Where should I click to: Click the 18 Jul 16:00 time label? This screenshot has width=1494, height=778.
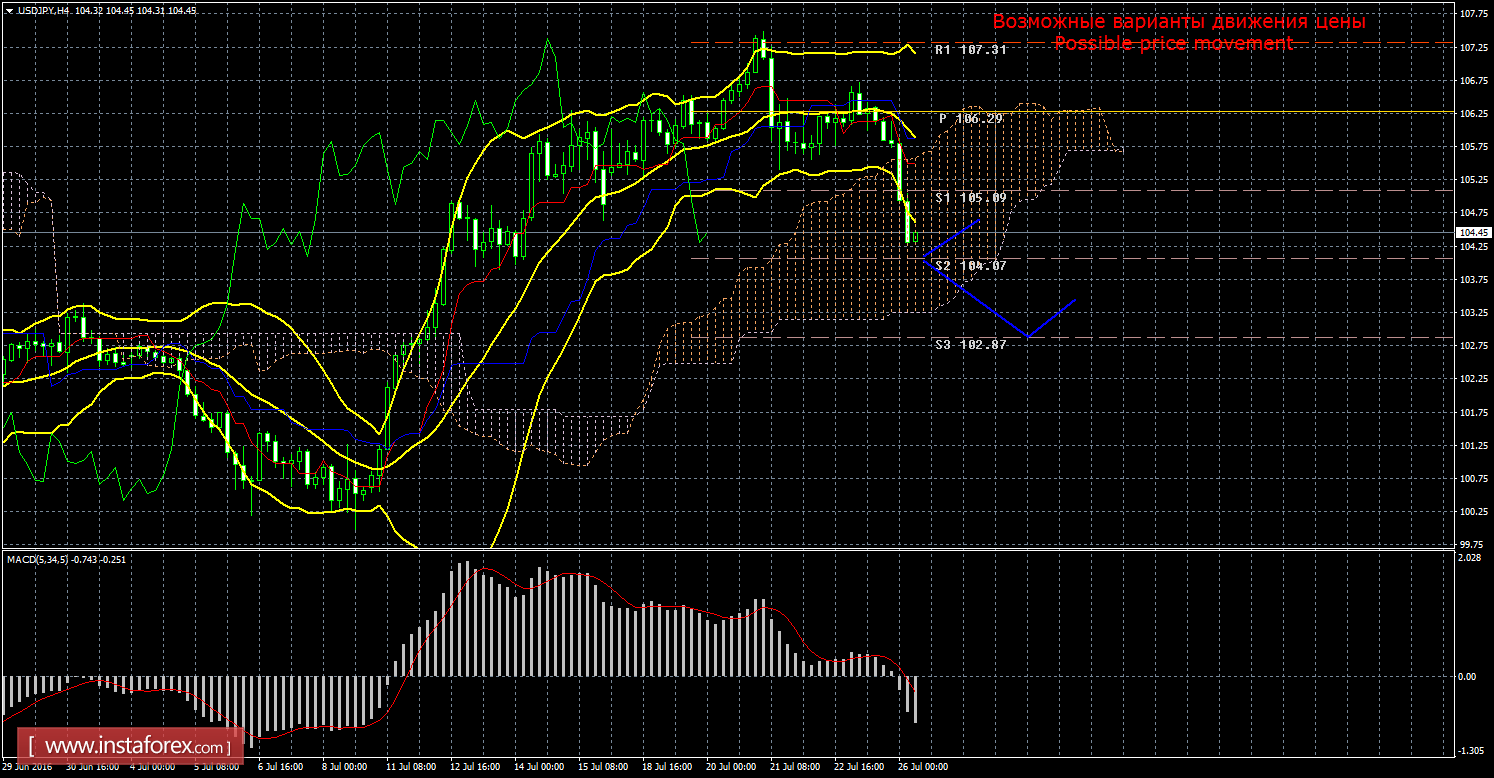[665, 768]
